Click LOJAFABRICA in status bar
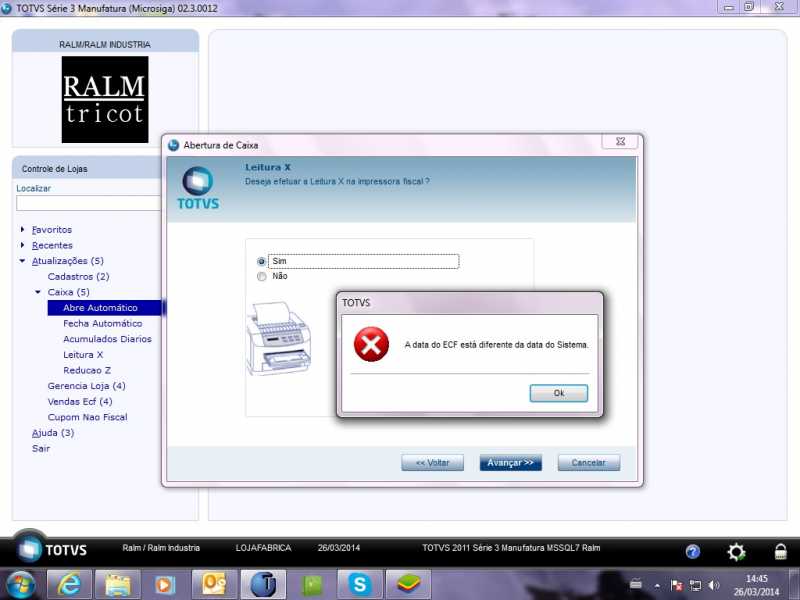This screenshot has height=600, width=800. pos(263,548)
